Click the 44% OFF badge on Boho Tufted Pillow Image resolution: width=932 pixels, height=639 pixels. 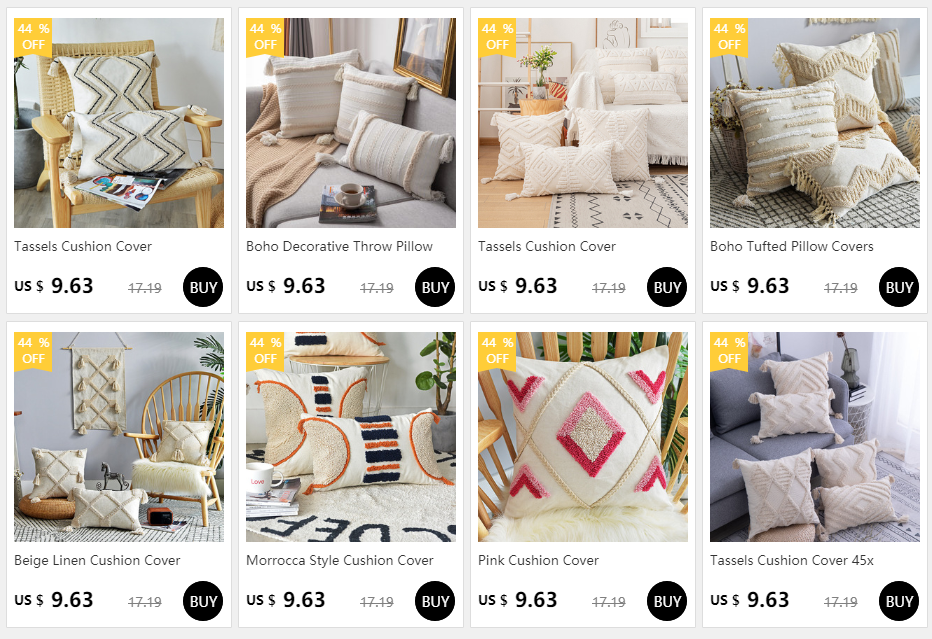pyautogui.click(x=729, y=37)
